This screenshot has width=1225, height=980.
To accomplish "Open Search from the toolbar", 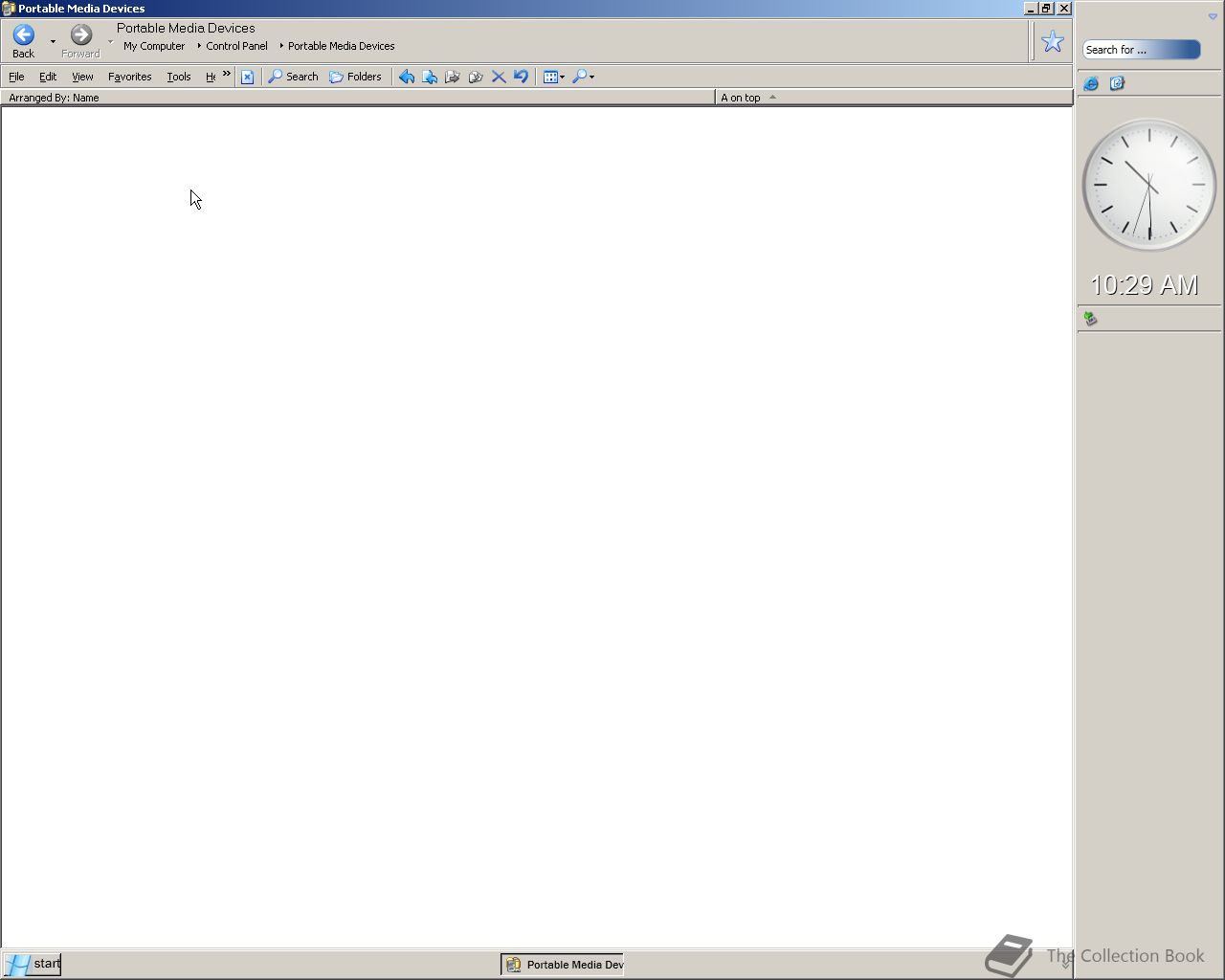I will tap(293, 77).
